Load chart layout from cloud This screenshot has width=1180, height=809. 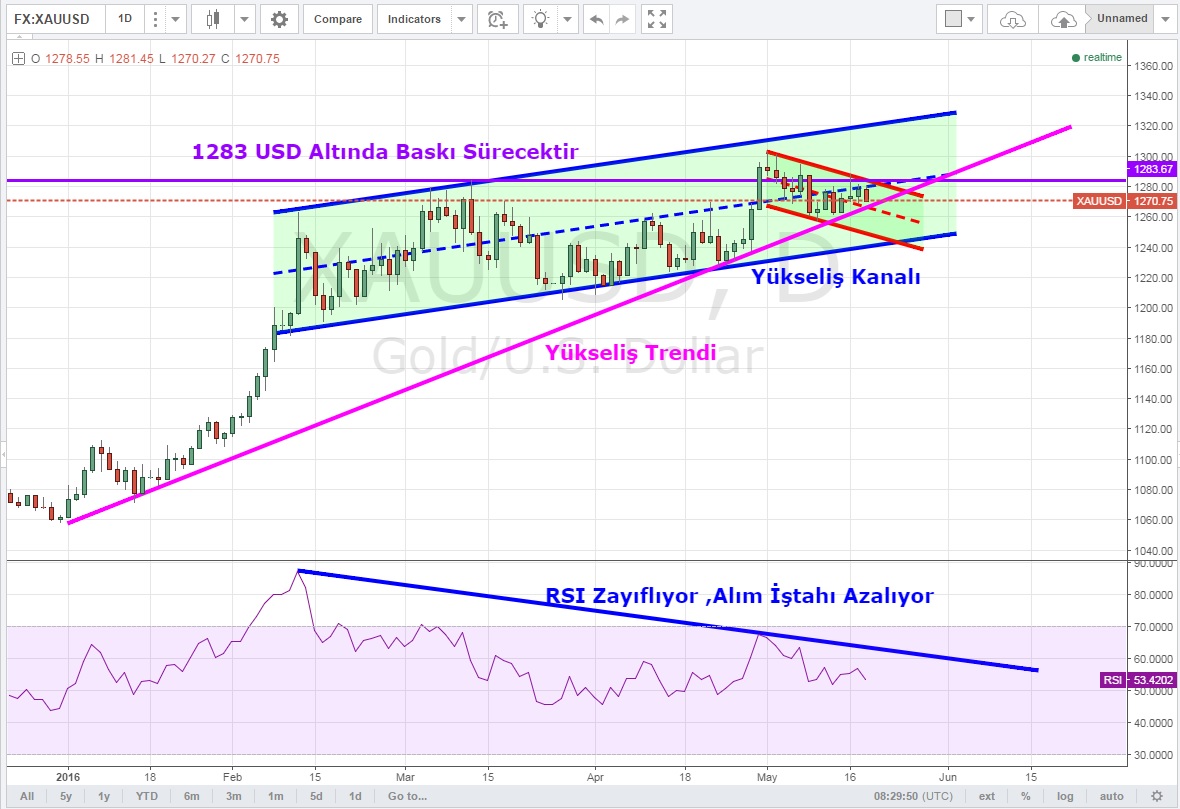tap(1012, 19)
